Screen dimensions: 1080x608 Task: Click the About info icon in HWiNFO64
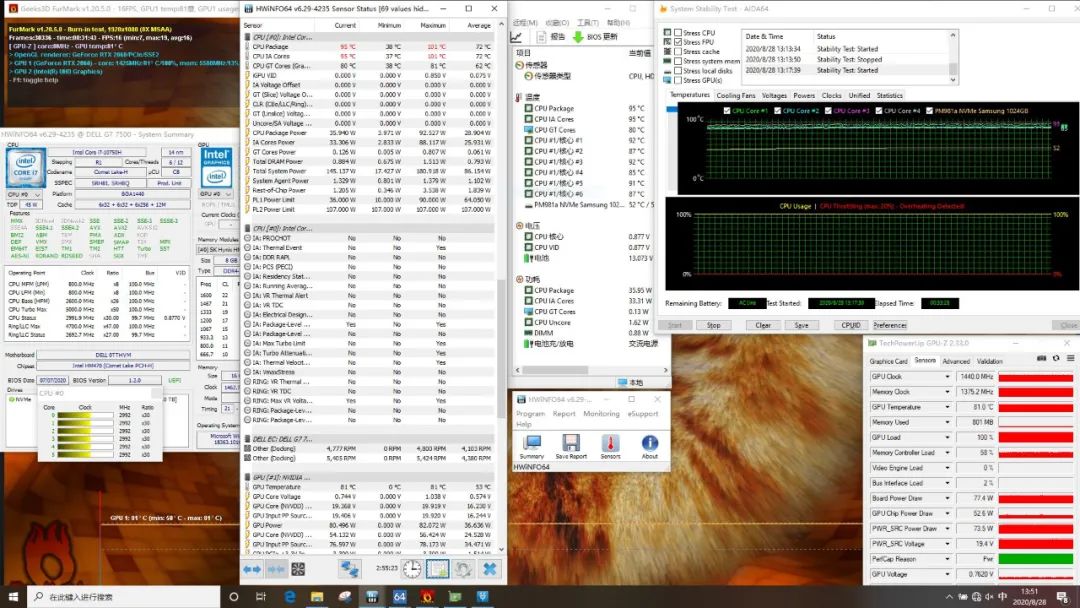(650, 442)
